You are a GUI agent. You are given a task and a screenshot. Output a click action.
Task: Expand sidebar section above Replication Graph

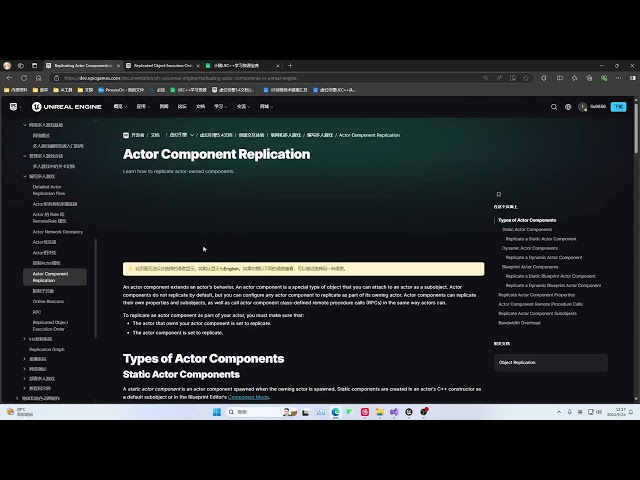pyautogui.click(x=24, y=339)
